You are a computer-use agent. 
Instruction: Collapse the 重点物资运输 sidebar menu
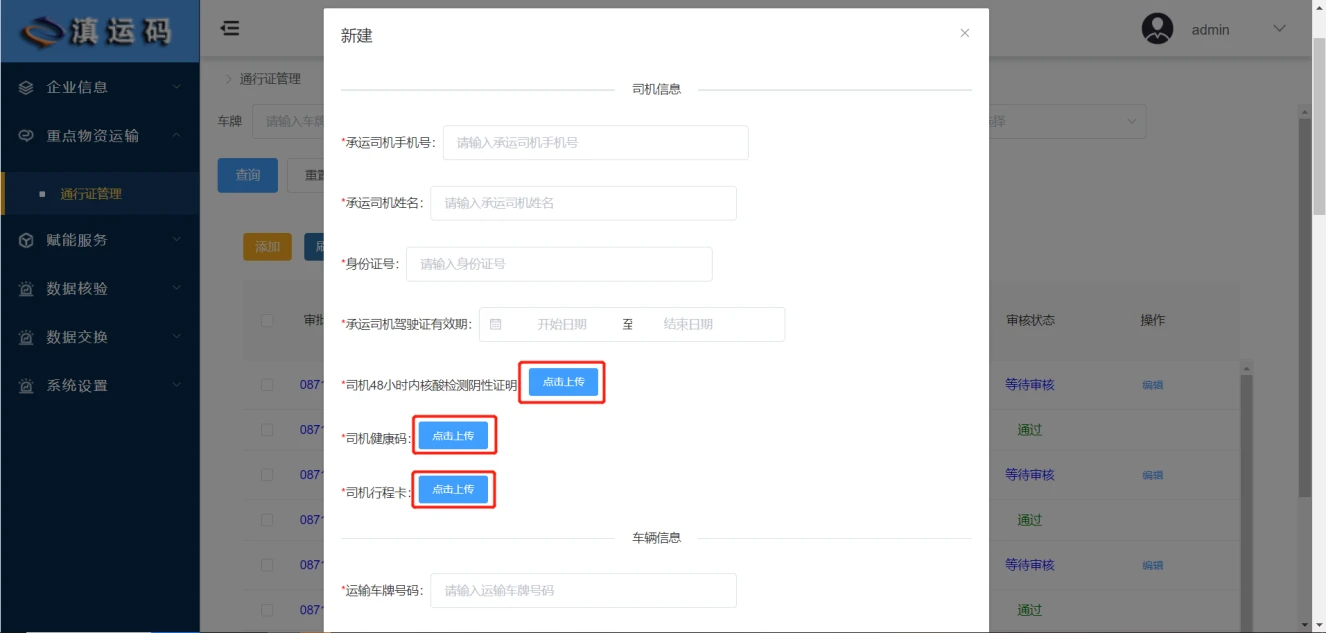coord(100,136)
